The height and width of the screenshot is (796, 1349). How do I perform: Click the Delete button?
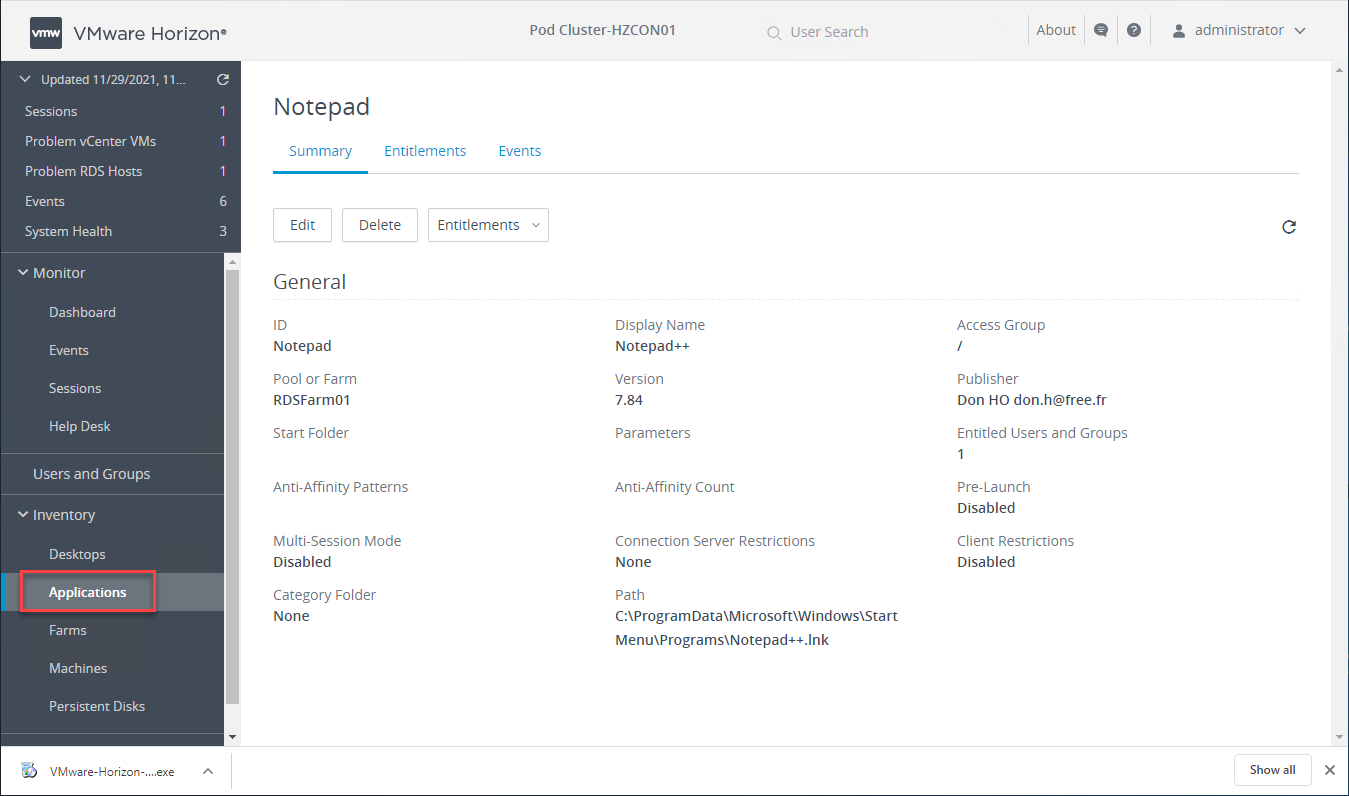380,225
